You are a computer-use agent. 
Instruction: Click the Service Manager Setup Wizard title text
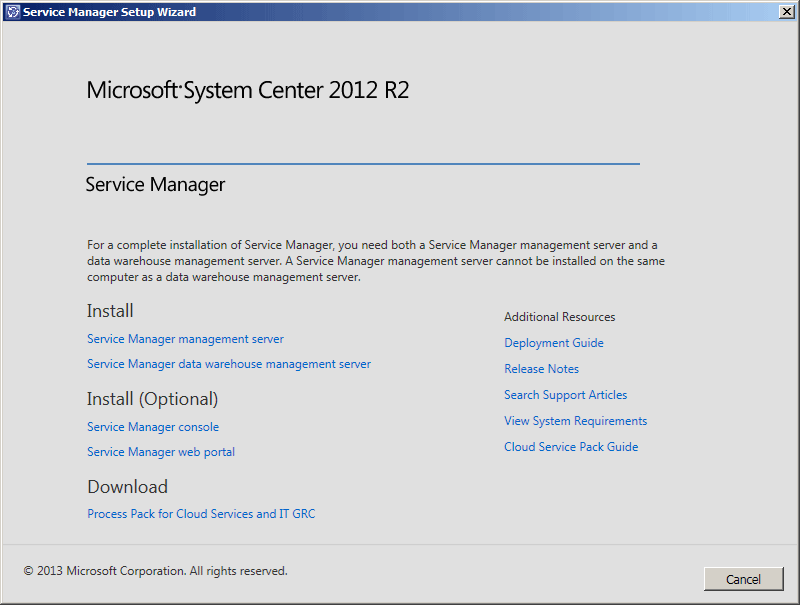pyautogui.click(x=109, y=12)
